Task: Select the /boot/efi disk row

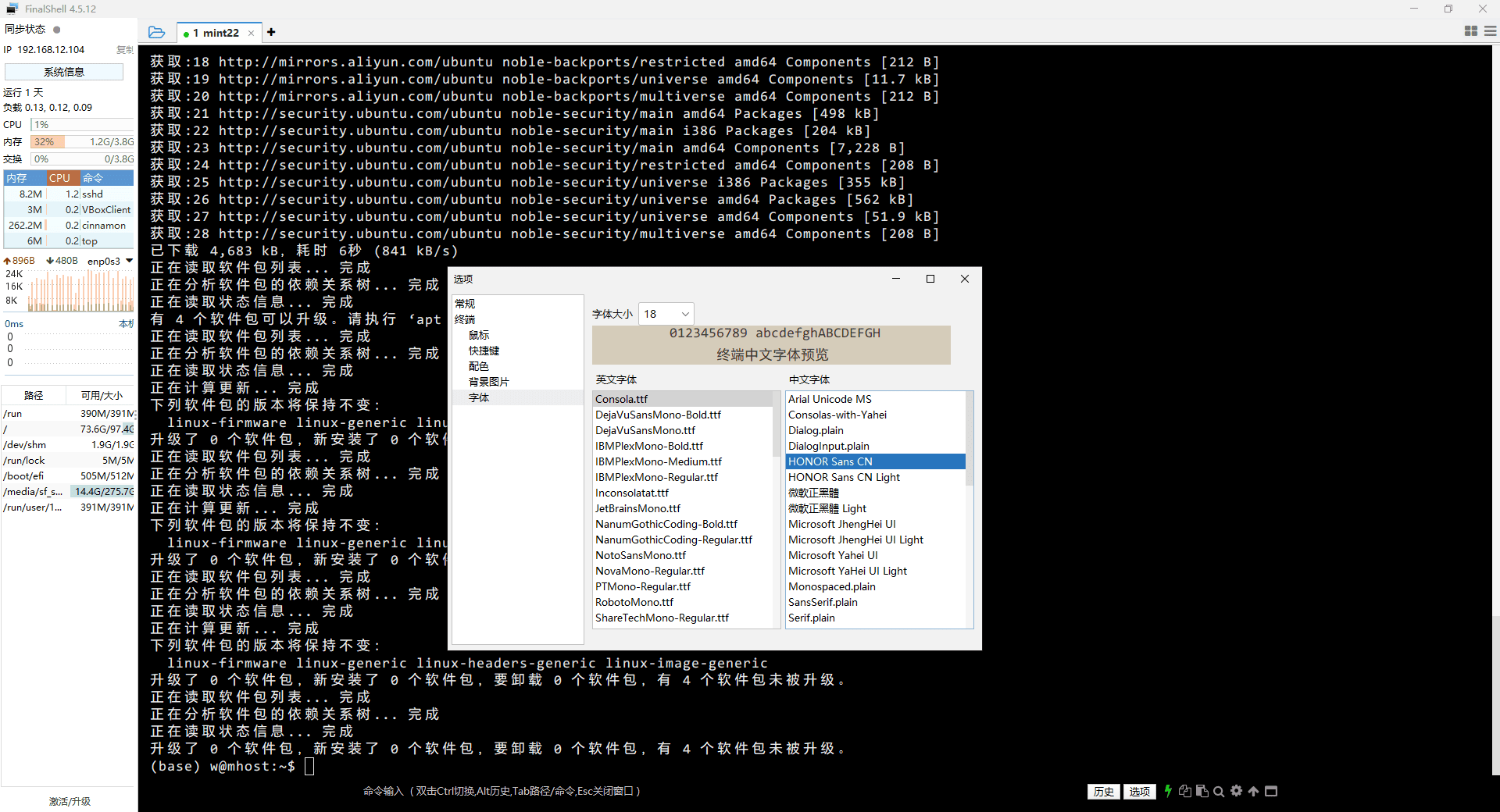Action: (69, 475)
